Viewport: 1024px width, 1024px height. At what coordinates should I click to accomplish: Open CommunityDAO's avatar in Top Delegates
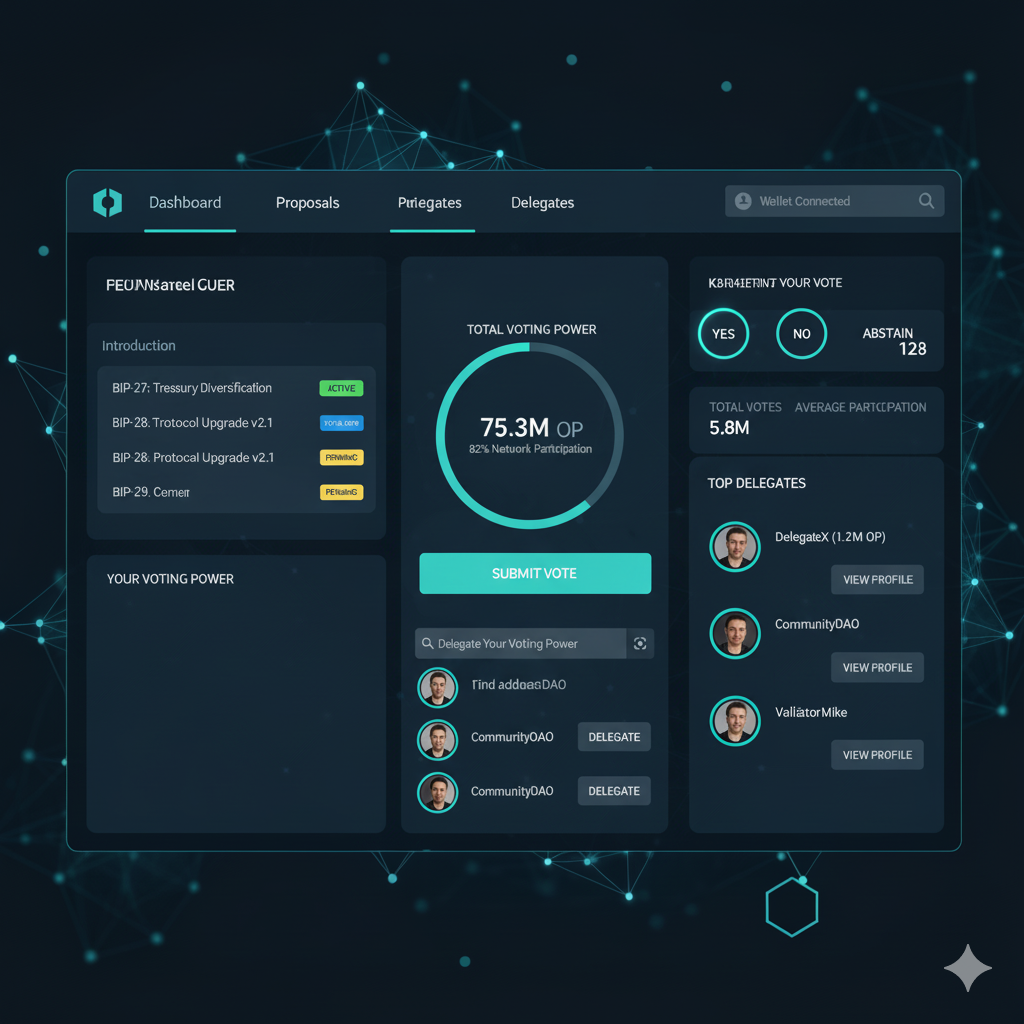pyautogui.click(x=735, y=634)
